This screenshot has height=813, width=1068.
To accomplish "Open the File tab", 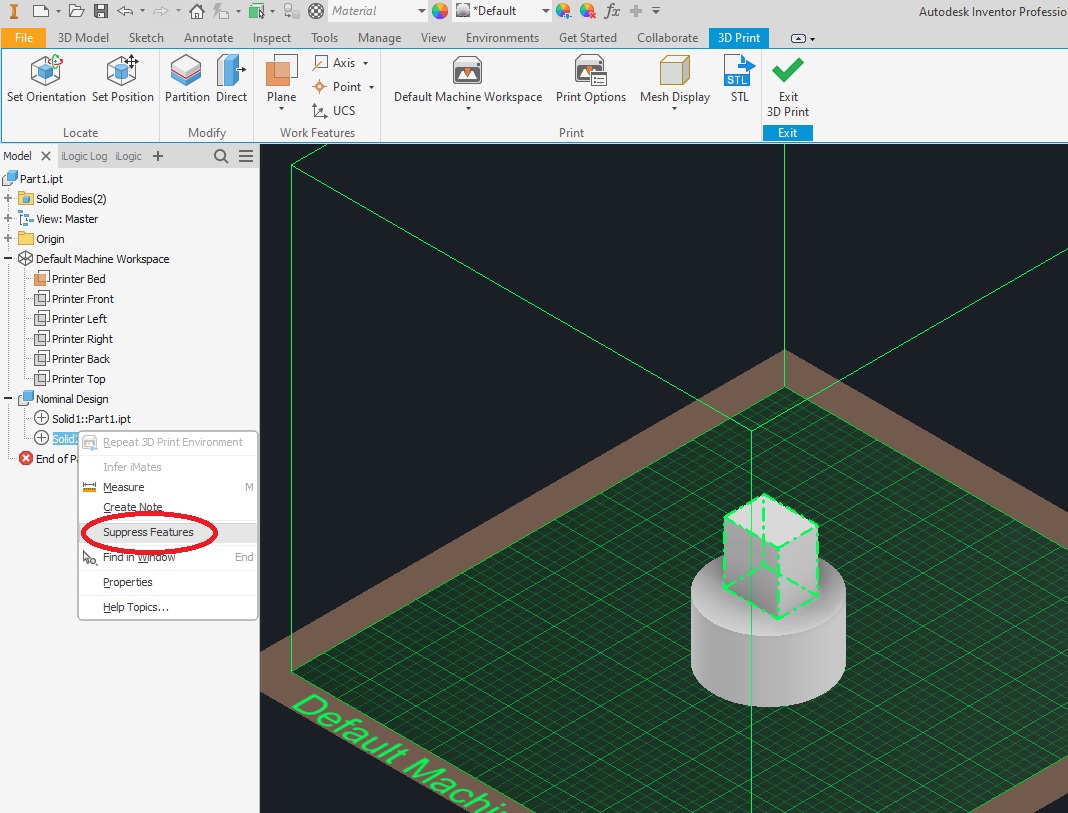I will pos(23,37).
